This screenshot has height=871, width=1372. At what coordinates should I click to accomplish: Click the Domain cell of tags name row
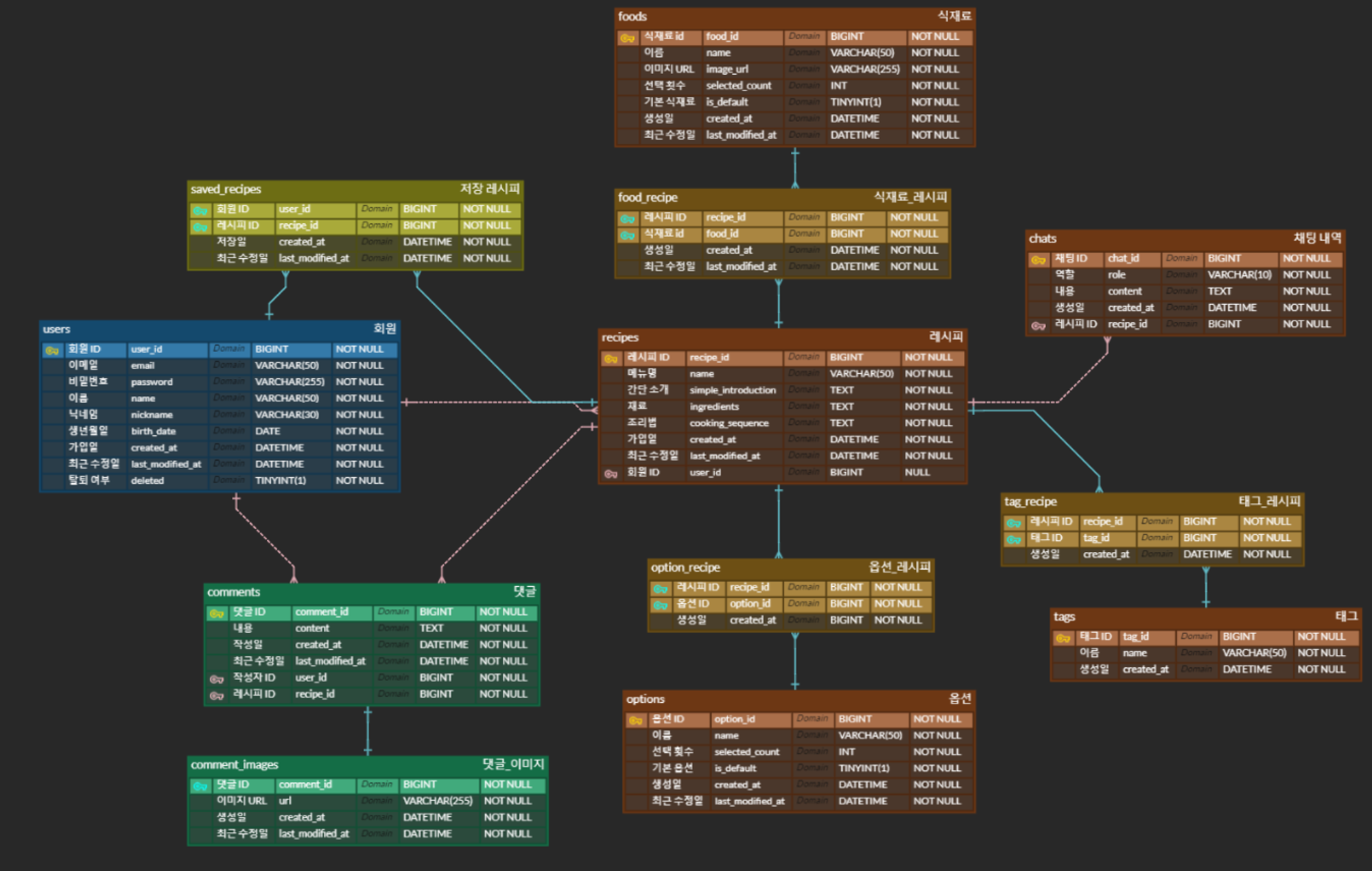(1196, 653)
